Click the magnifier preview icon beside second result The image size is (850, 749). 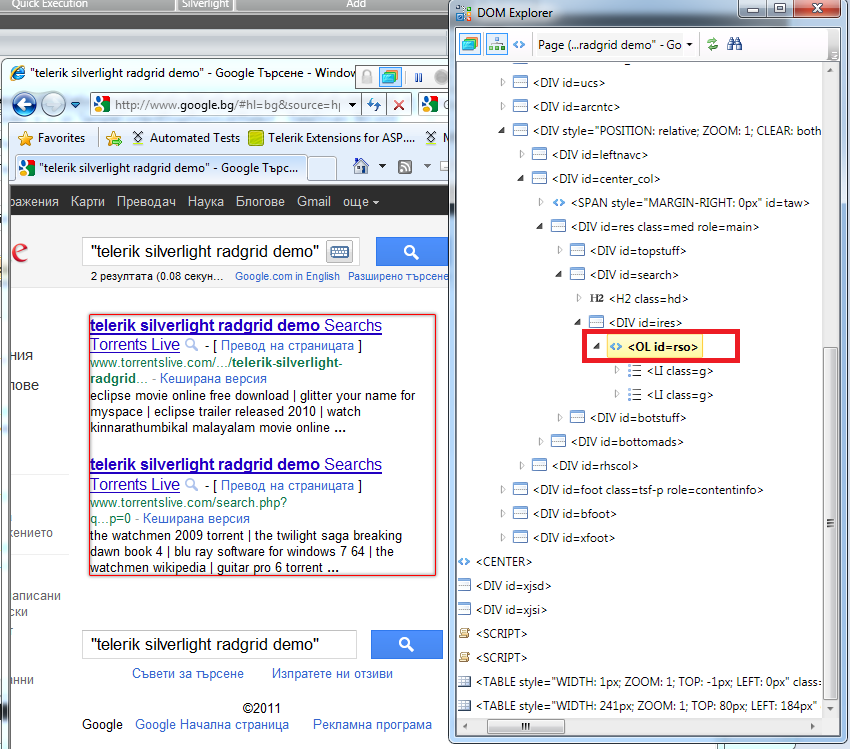[x=192, y=485]
